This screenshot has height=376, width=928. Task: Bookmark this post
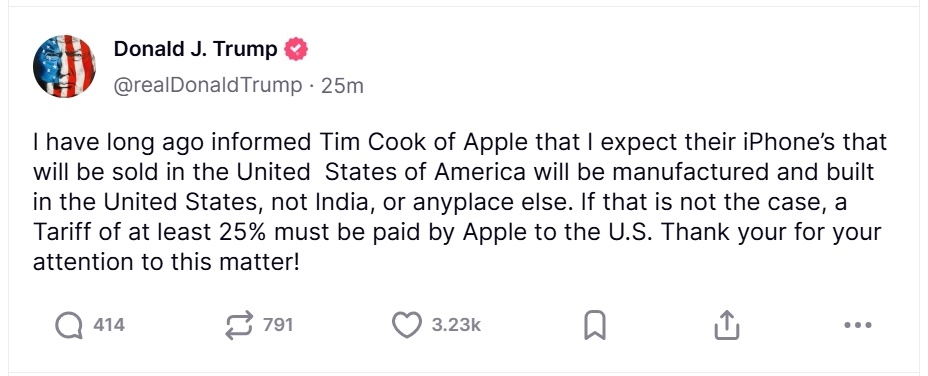point(595,326)
